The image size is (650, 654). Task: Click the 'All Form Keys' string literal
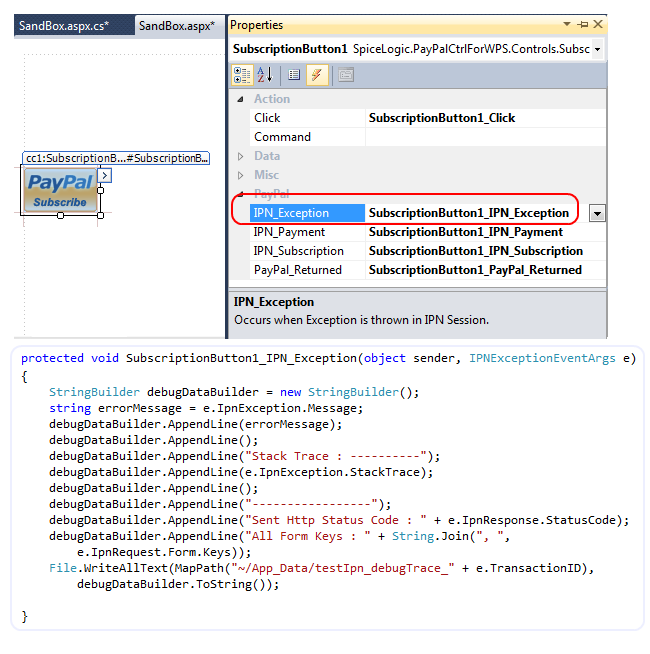[308, 536]
